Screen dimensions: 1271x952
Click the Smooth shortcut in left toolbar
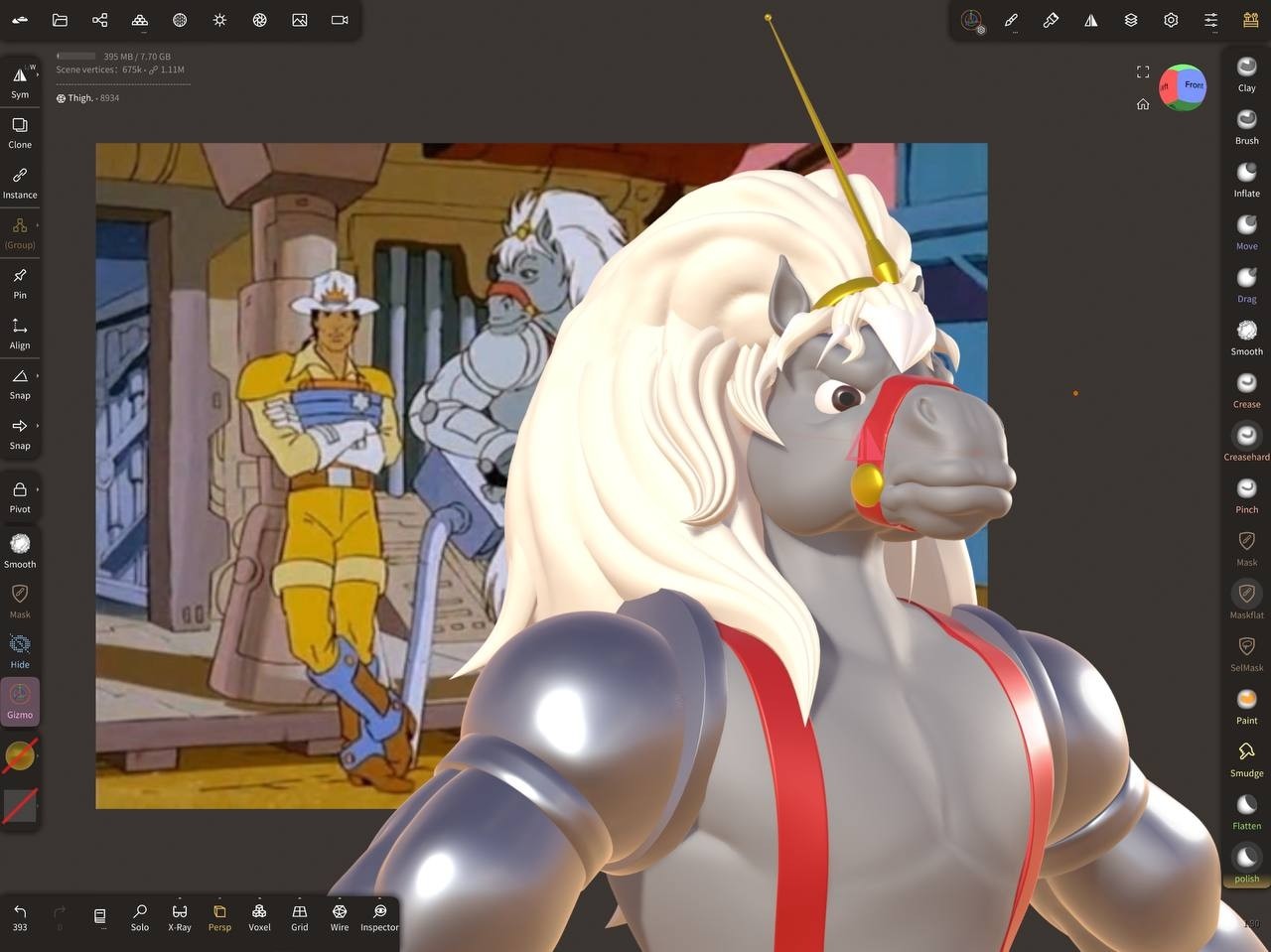pyautogui.click(x=20, y=551)
